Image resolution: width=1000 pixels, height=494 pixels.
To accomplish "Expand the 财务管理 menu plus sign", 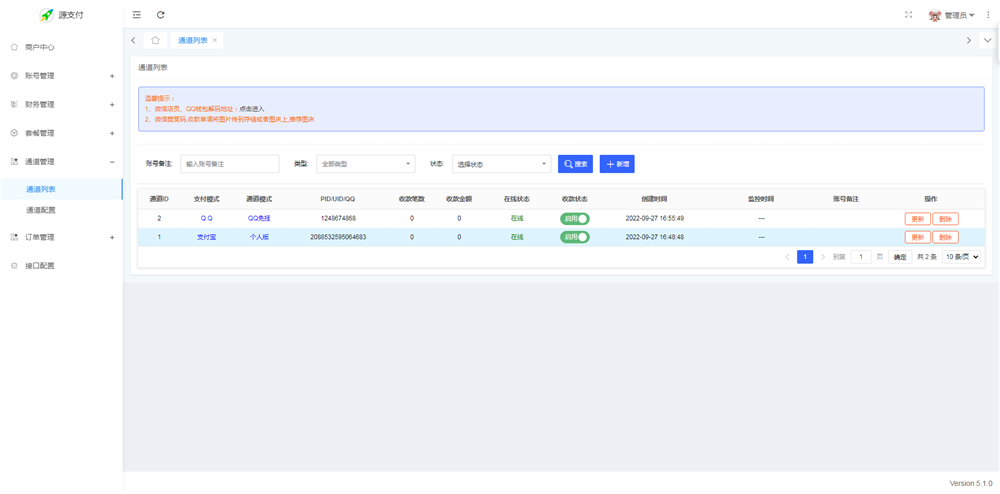I will 112,105.
